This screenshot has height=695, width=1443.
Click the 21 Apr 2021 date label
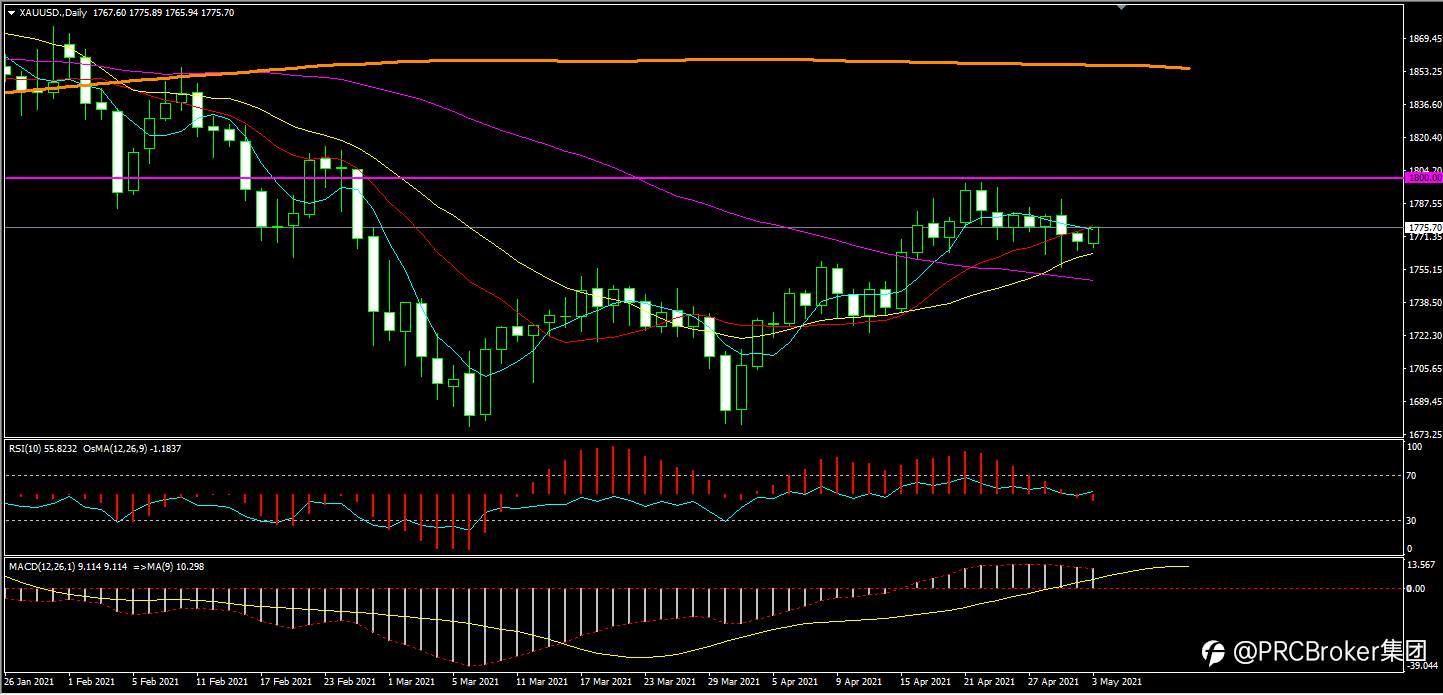click(x=987, y=681)
